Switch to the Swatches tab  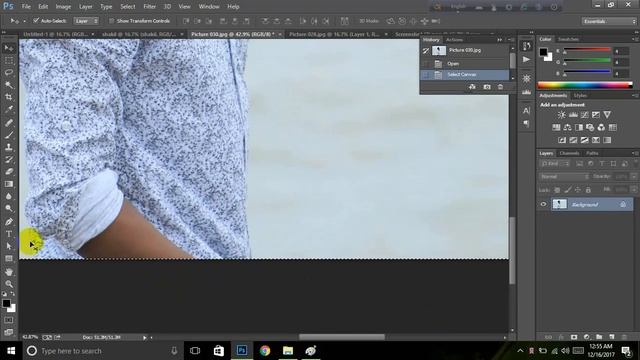coord(568,39)
